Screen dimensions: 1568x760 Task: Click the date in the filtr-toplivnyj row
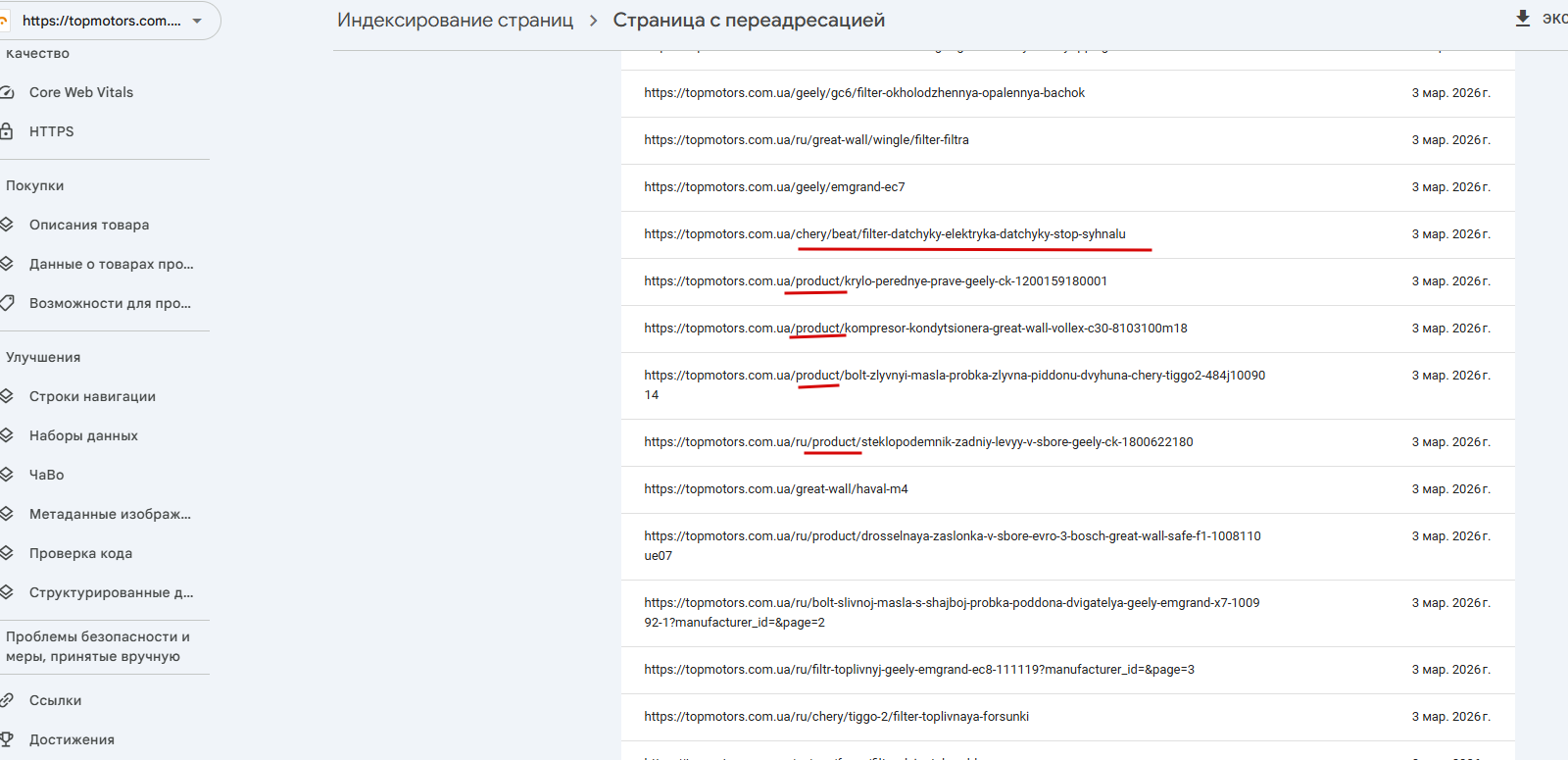pyautogui.click(x=1450, y=670)
